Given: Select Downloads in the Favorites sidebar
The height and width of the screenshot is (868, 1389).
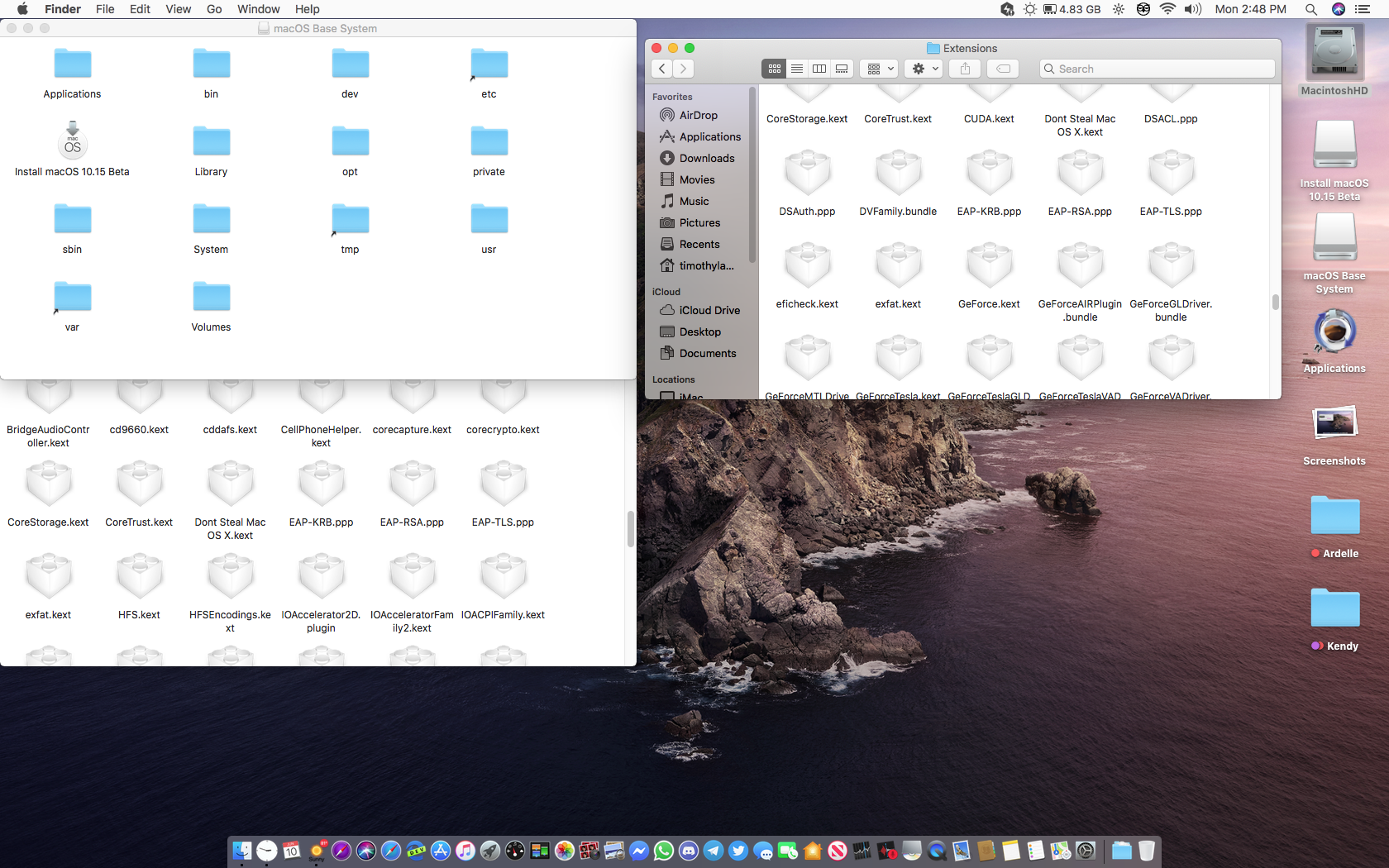Looking at the screenshot, I should (706, 159).
